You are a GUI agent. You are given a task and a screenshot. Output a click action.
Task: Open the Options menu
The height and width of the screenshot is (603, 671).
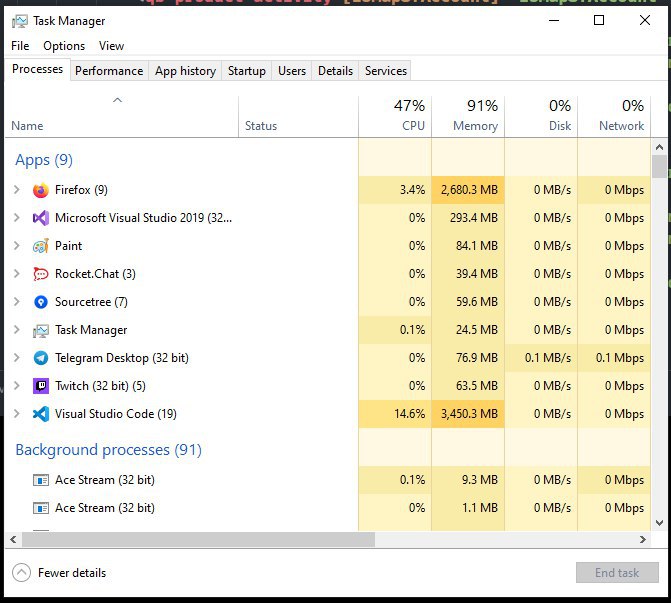[x=64, y=46]
